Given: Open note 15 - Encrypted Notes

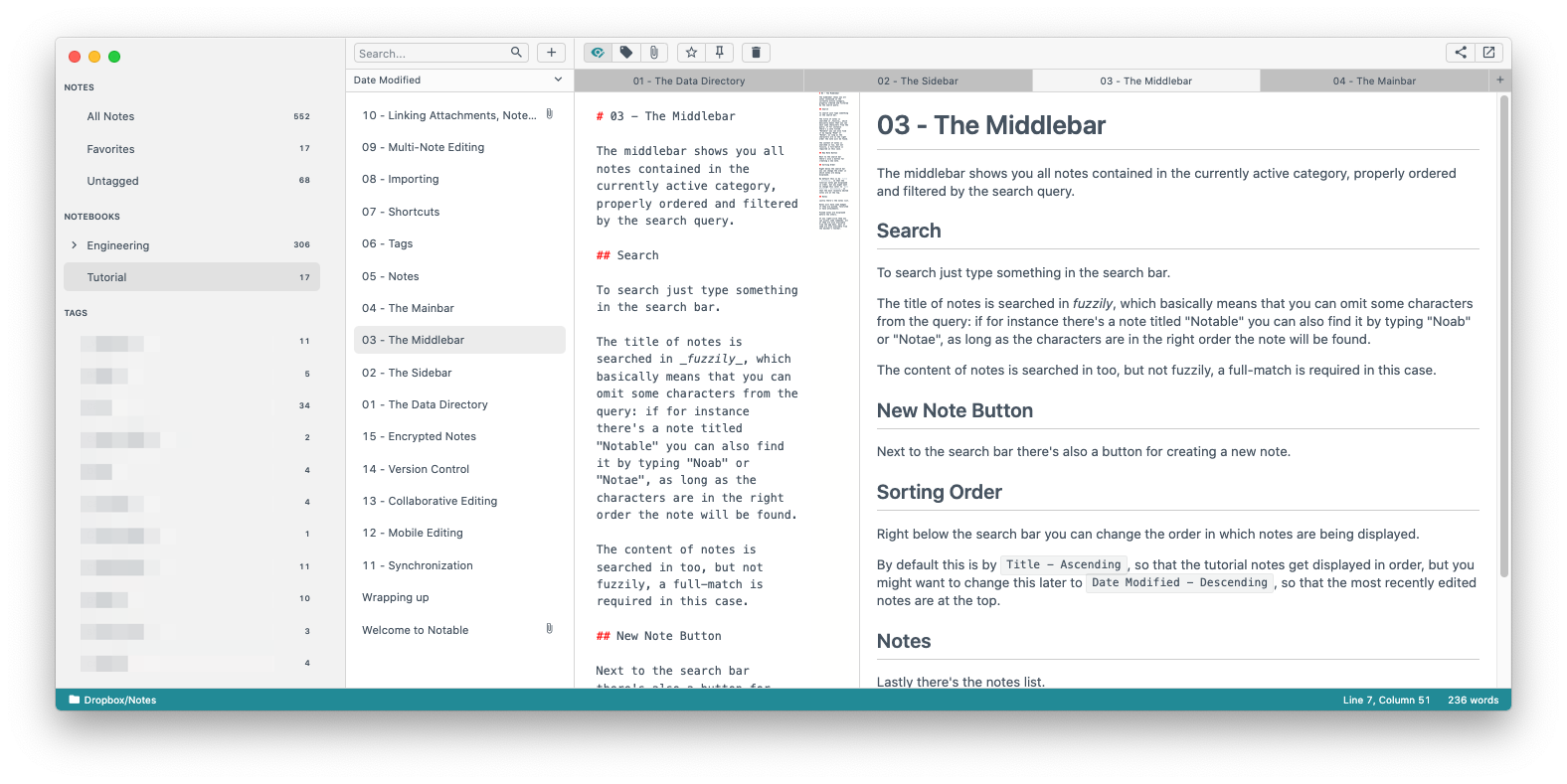Looking at the screenshot, I should pyautogui.click(x=459, y=436).
